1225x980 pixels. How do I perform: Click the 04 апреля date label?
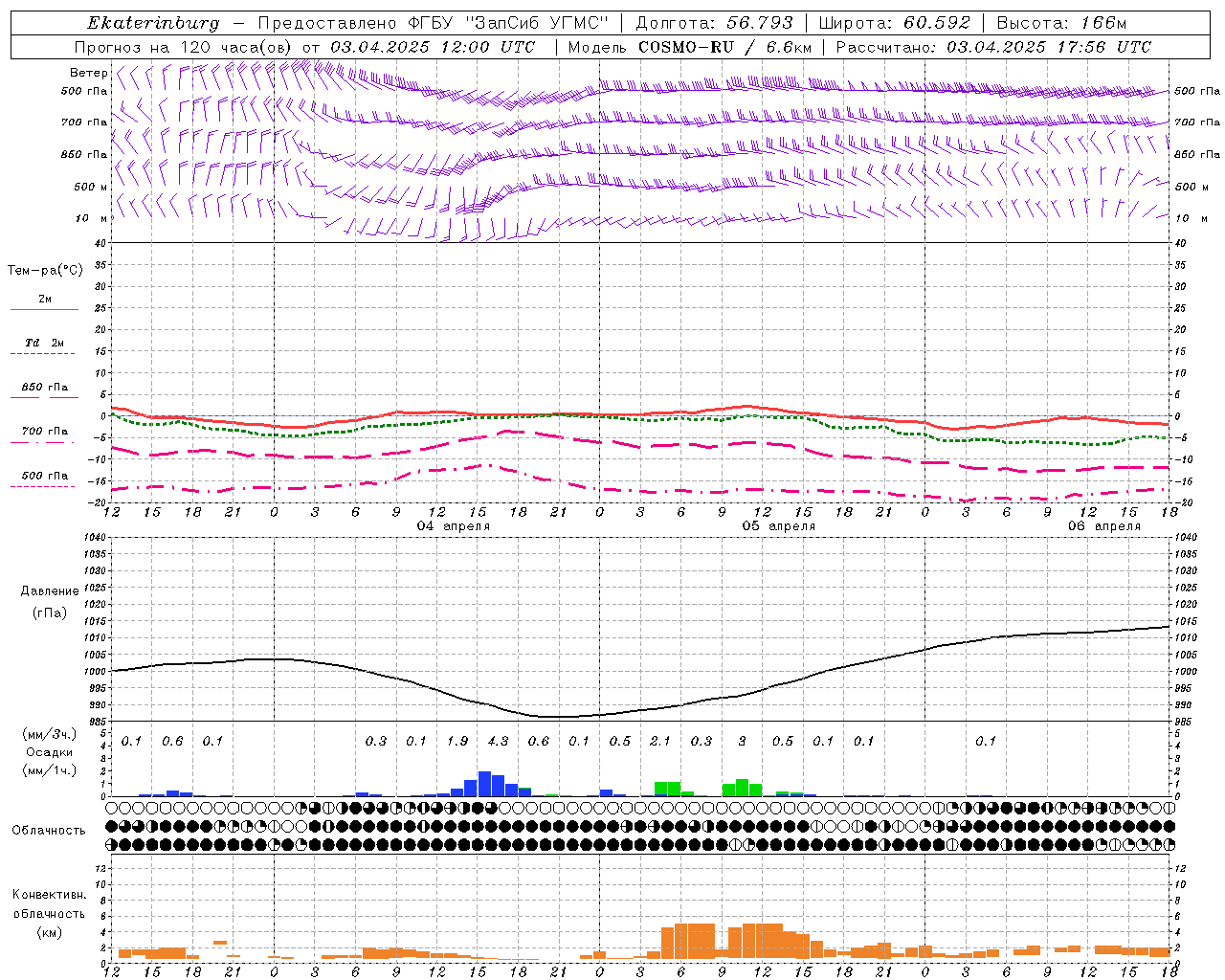pyautogui.click(x=454, y=526)
